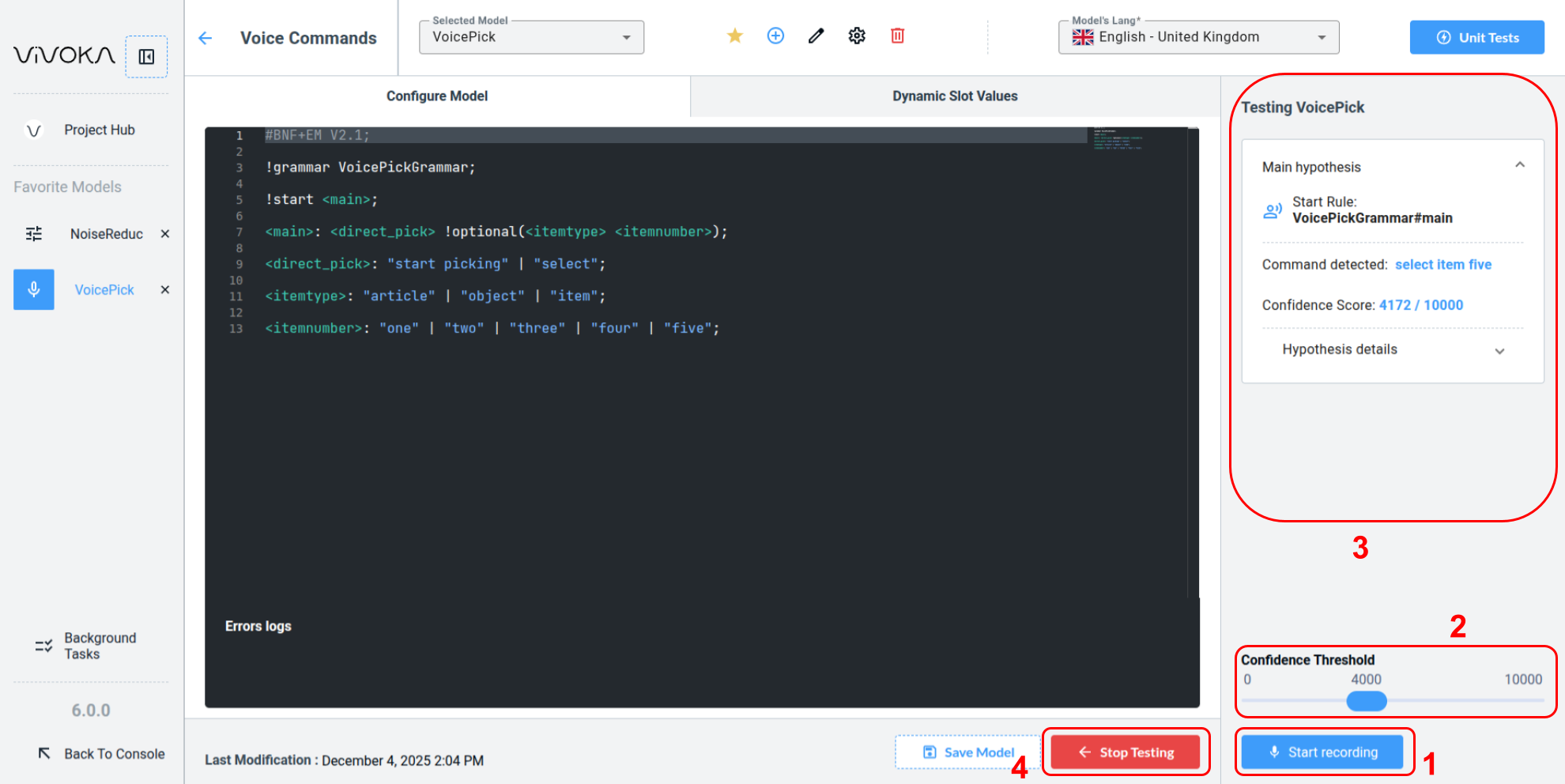The height and width of the screenshot is (784, 1565).
Task: Open the Selected Model dropdown
Action: point(531,37)
